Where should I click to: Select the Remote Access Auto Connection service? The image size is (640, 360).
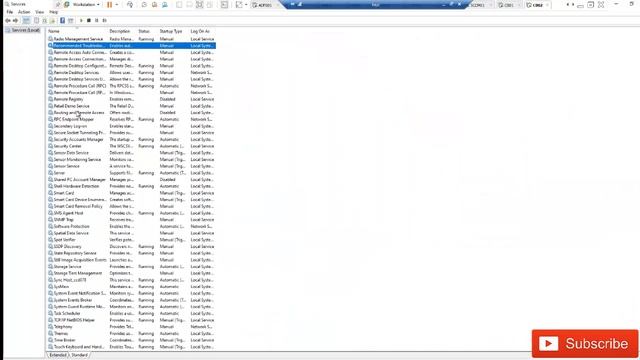pos(131,53)
